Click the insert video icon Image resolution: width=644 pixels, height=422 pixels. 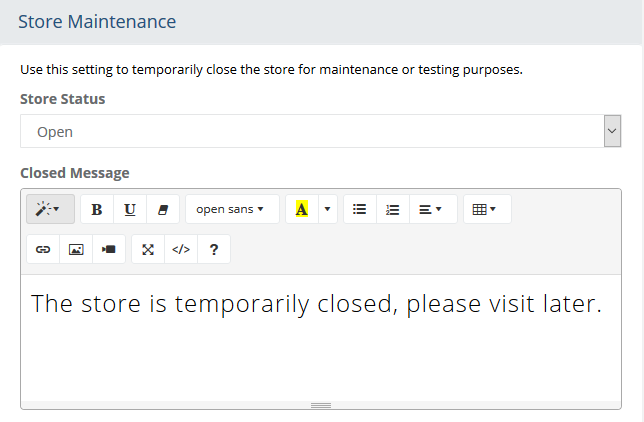pos(109,249)
